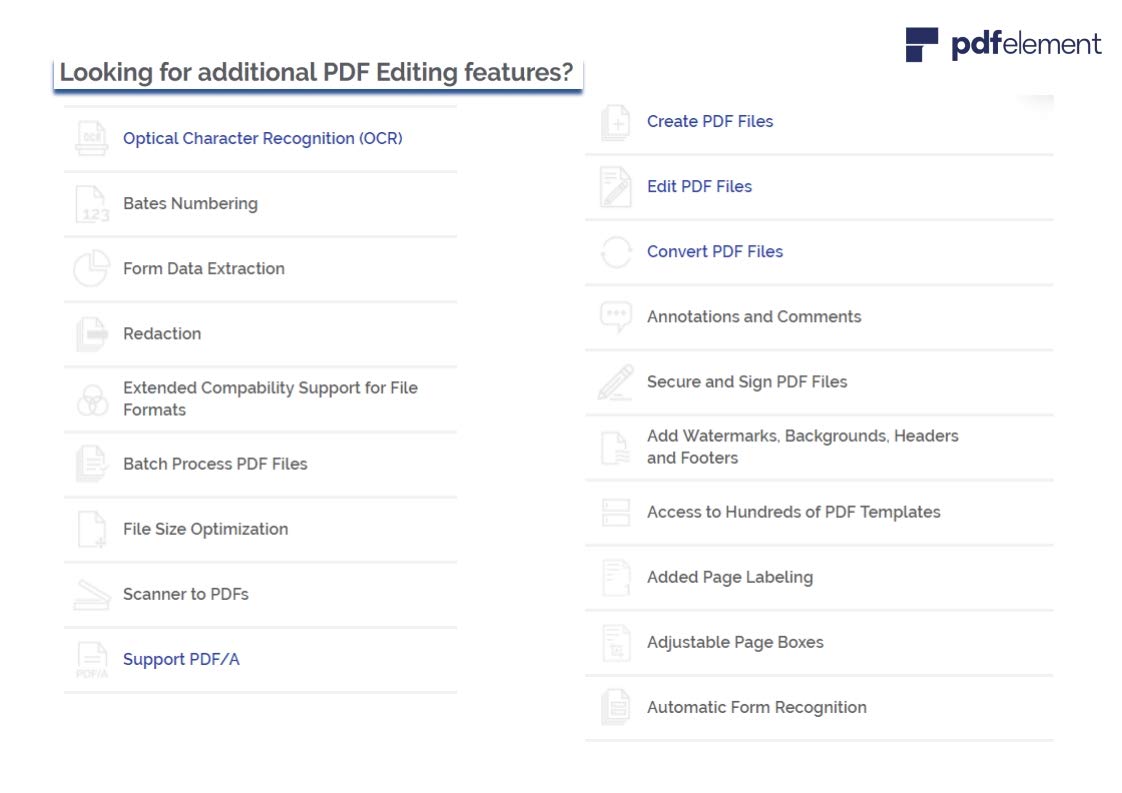Select the Edit PDF Files link
Image resolution: width=1122 pixels, height=793 pixels.
coord(699,186)
